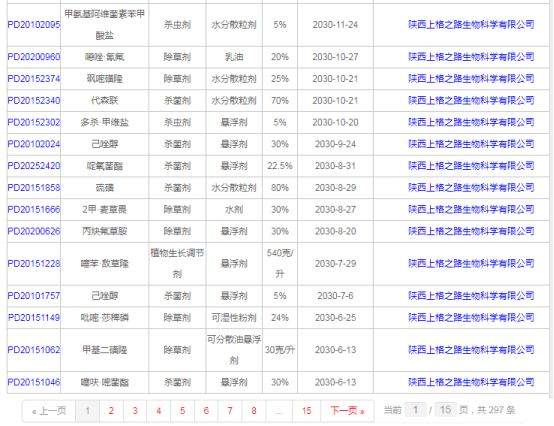Click the 80% content cell
The image size is (554, 426).
(x=280, y=188)
